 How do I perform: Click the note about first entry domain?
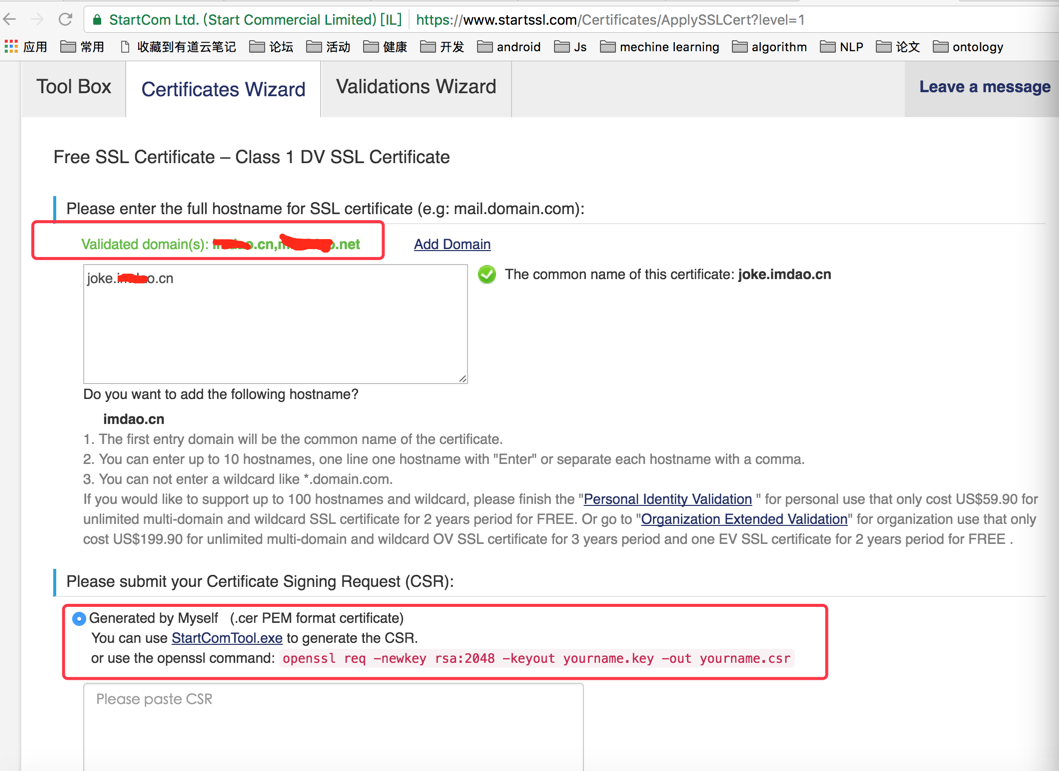pos(293,439)
